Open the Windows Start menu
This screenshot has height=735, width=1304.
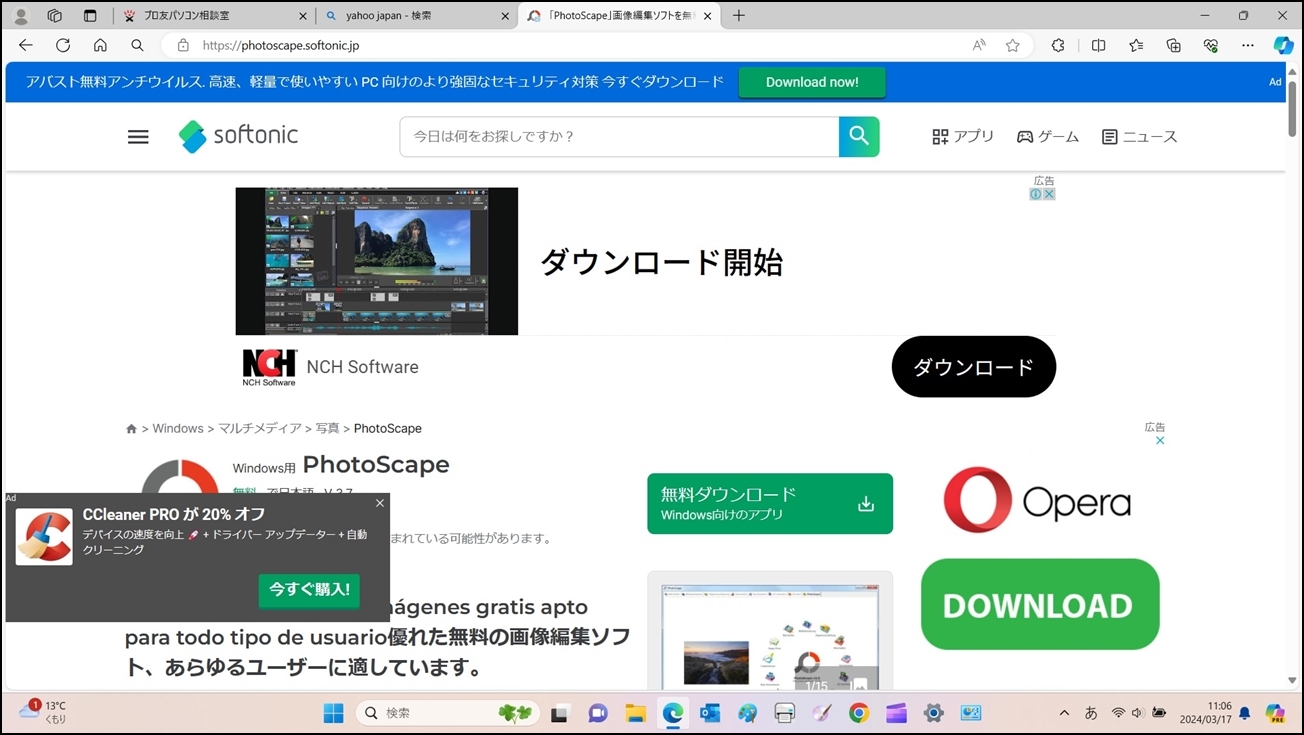pyautogui.click(x=334, y=713)
